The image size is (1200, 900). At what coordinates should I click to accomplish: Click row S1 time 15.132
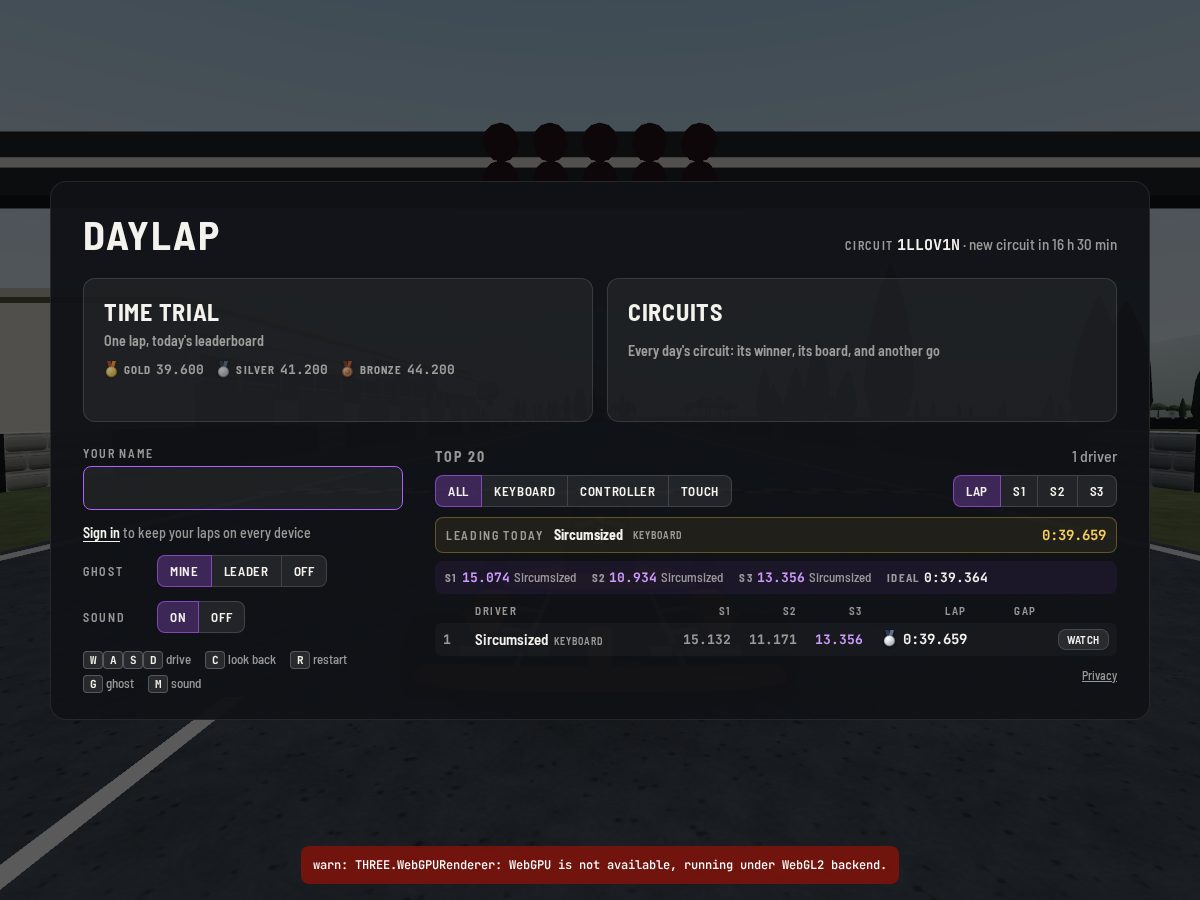coord(707,639)
